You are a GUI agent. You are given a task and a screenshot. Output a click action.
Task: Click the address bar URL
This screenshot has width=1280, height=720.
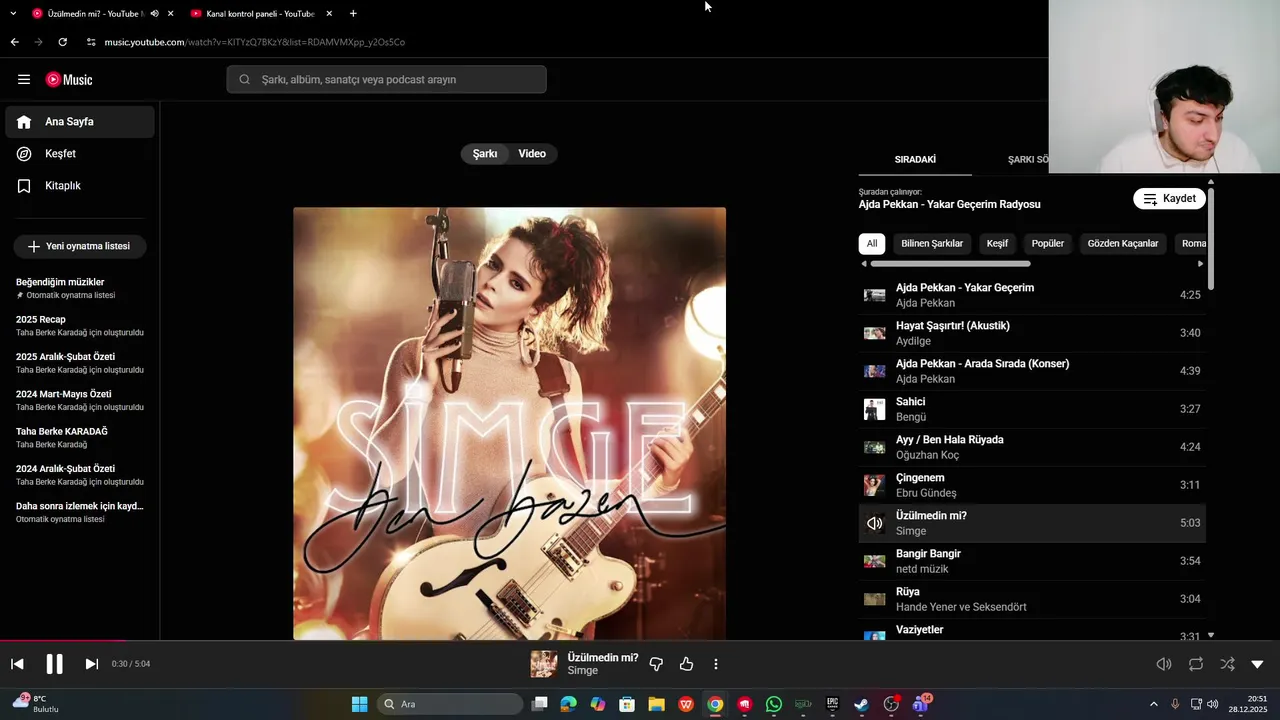[255, 42]
